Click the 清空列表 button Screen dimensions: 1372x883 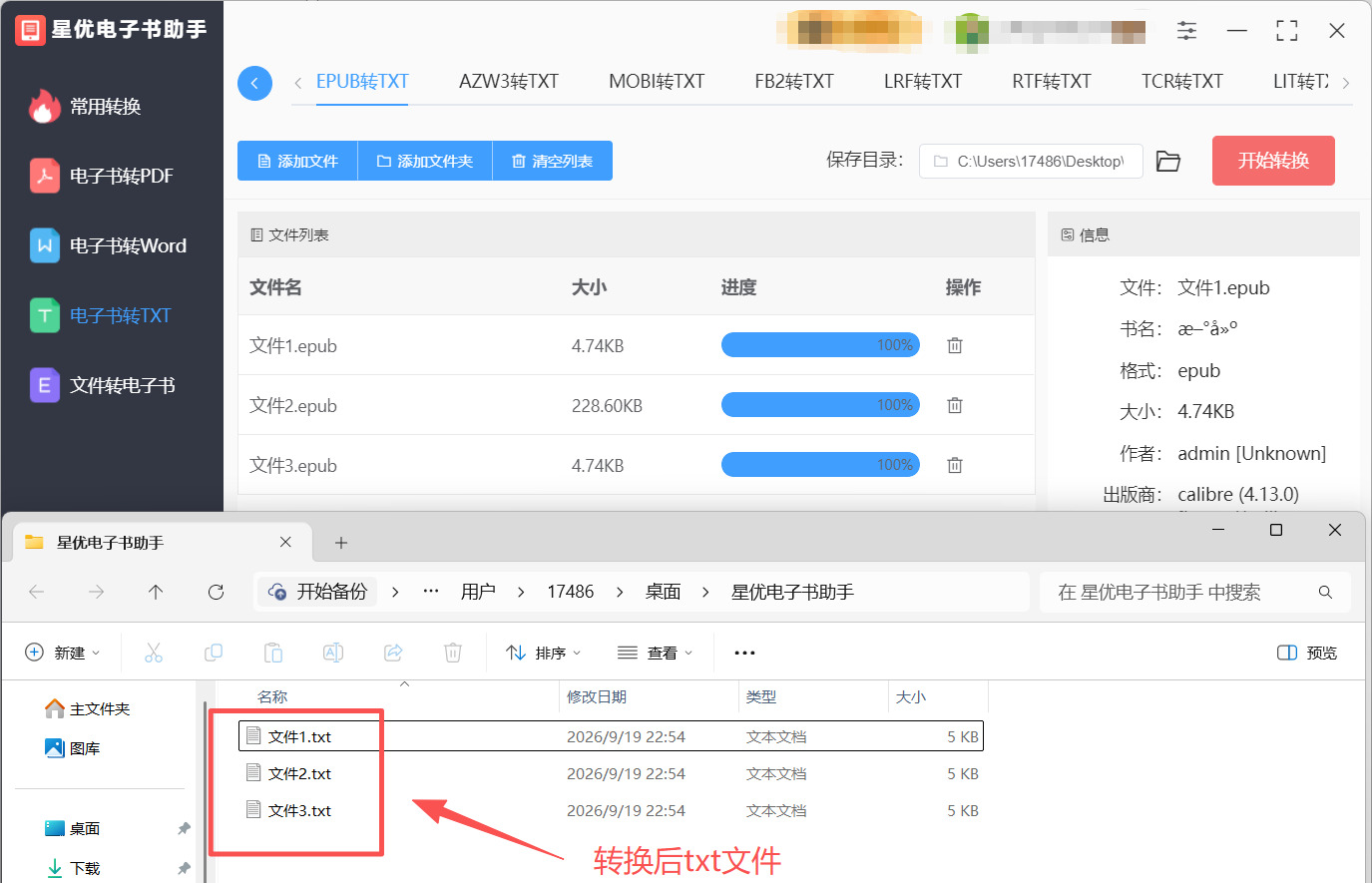pos(553,161)
